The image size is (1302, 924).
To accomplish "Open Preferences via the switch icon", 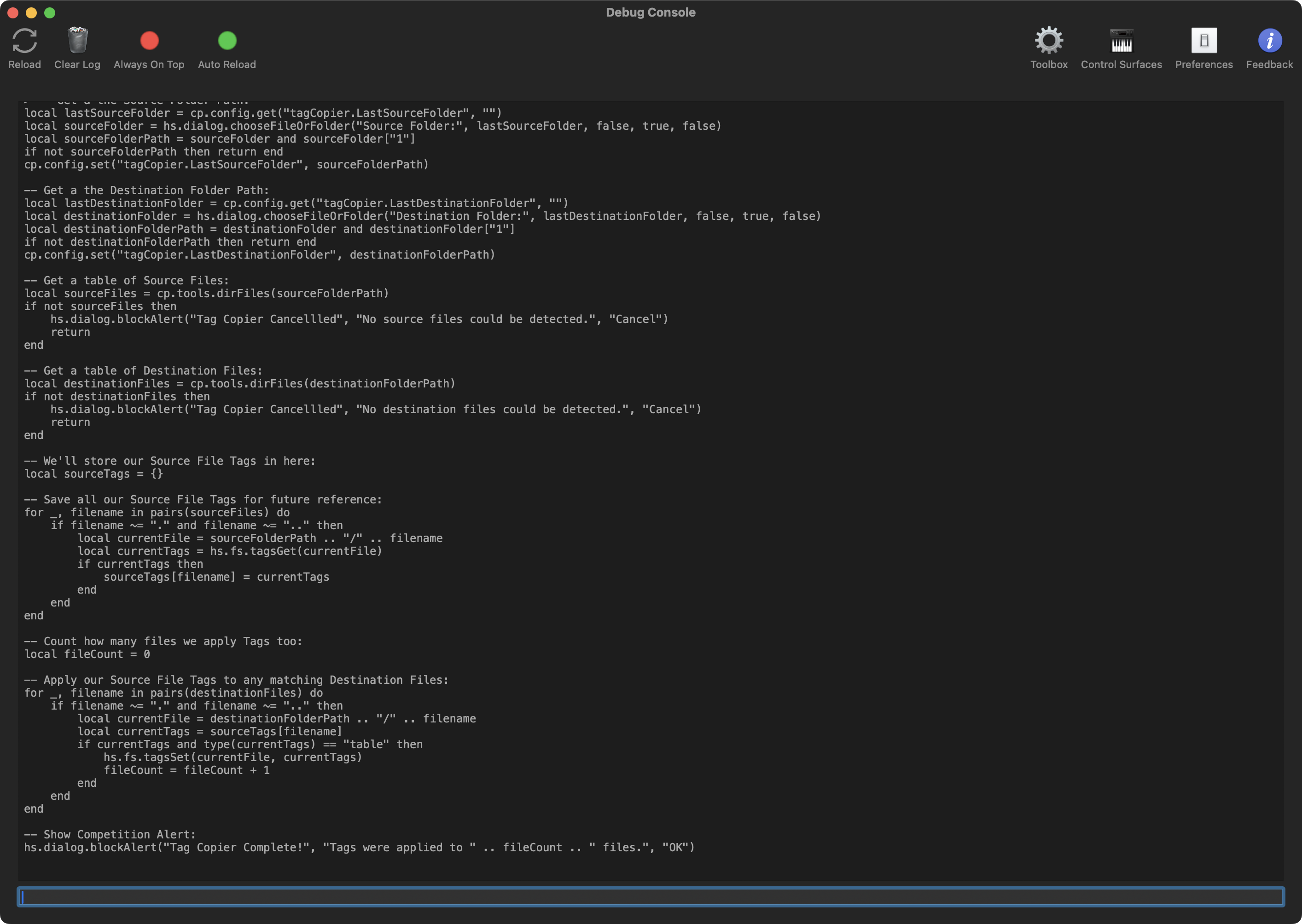I will click(1203, 40).
